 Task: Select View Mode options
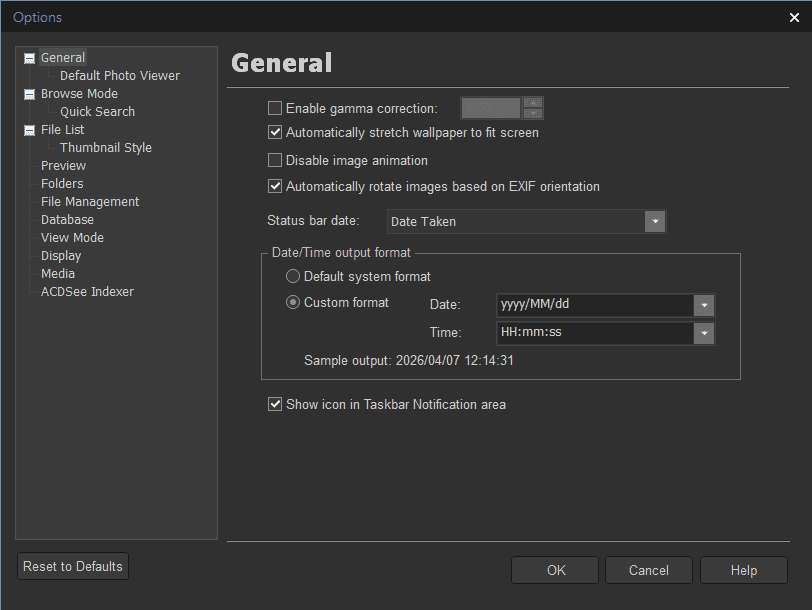point(72,238)
